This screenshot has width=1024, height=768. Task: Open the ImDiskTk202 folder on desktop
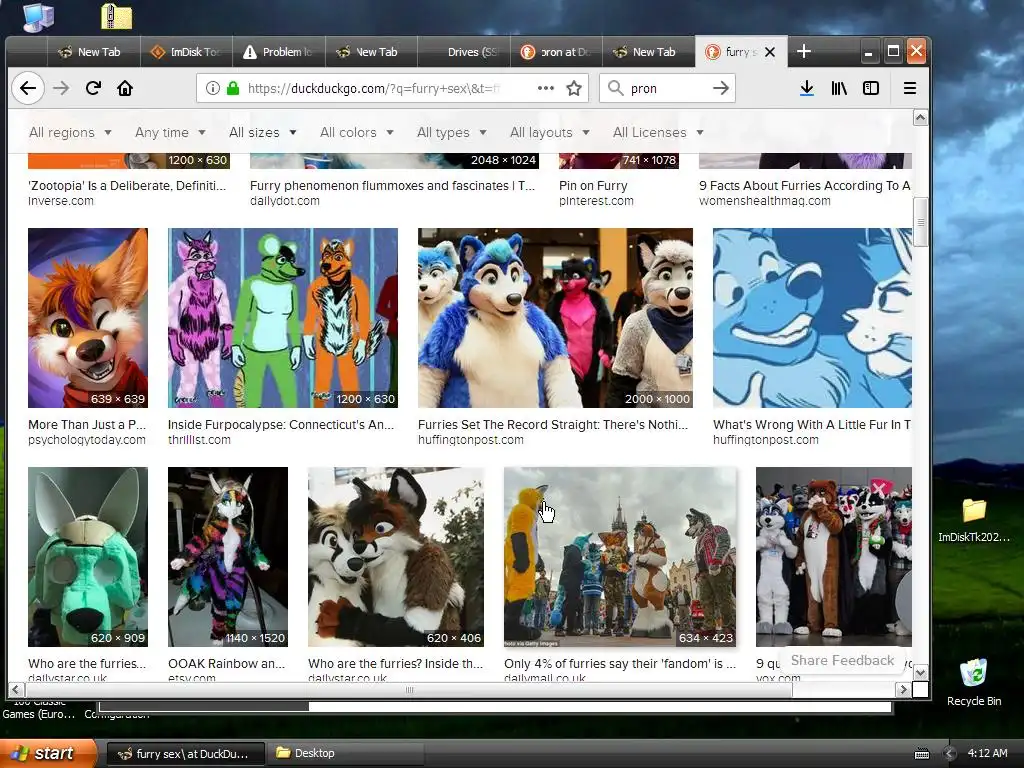tap(974, 520)
